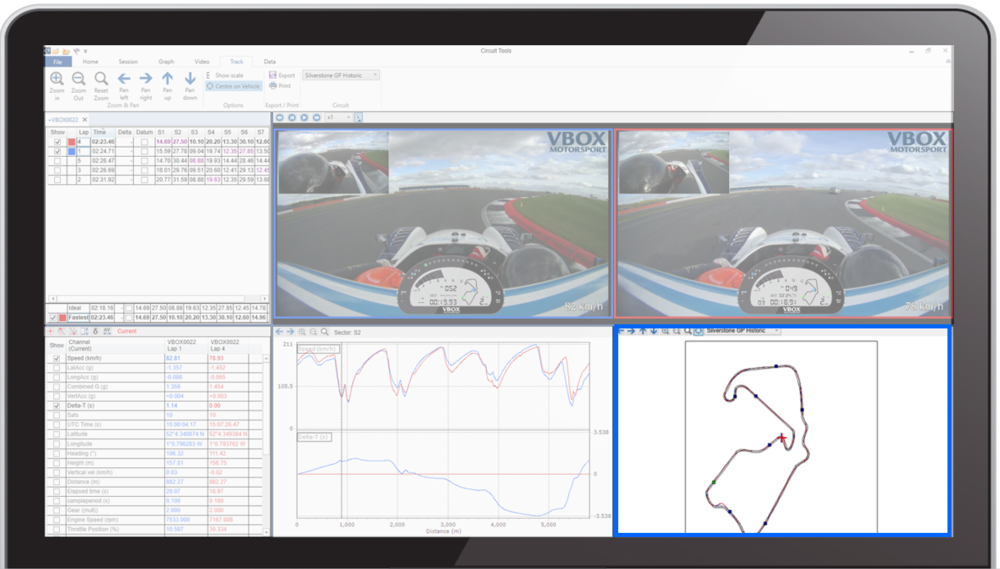Click the AV average icon in channel toolbar
This screenshot has height=569, width=1000.
click(x=107, y=332)
